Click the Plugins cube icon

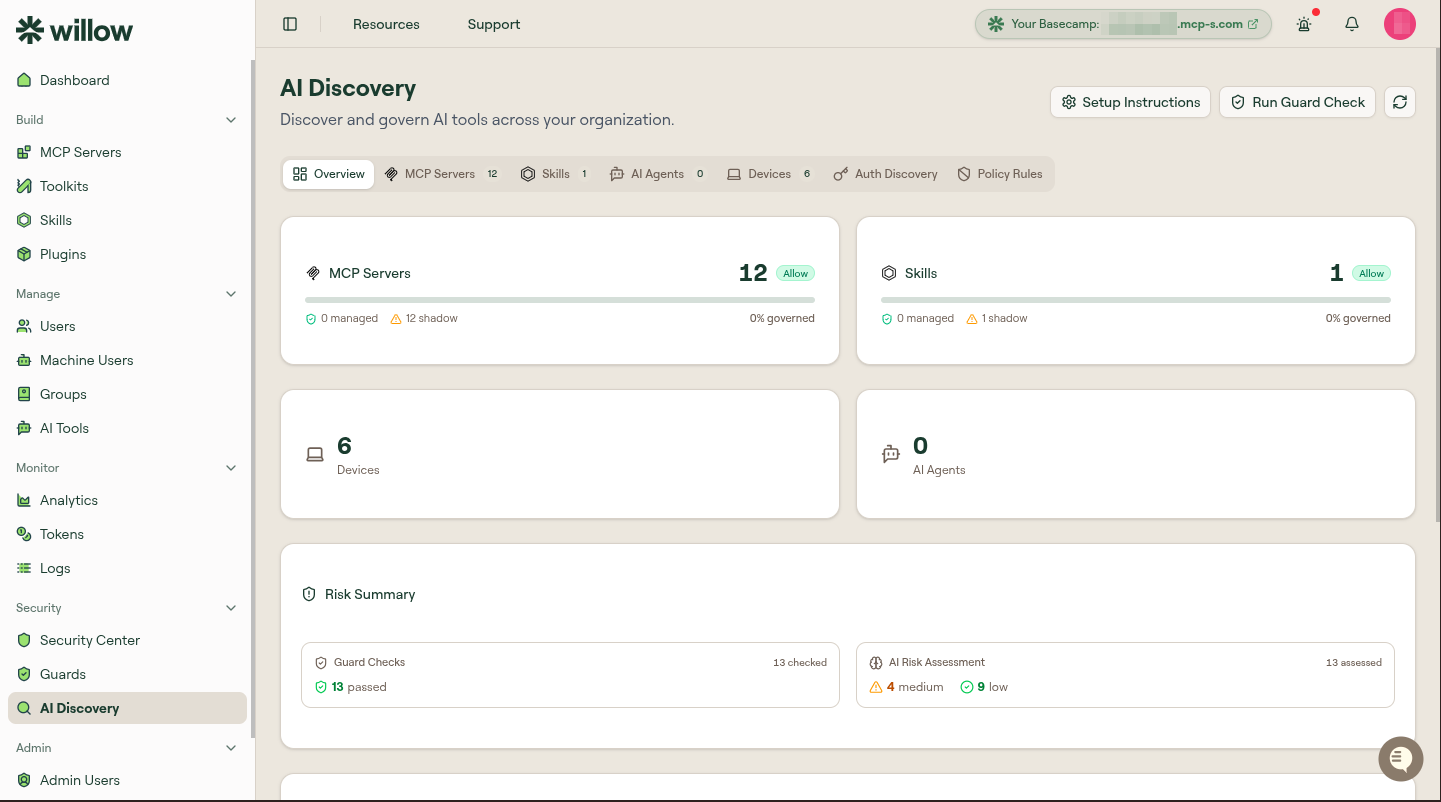(24, 254)
